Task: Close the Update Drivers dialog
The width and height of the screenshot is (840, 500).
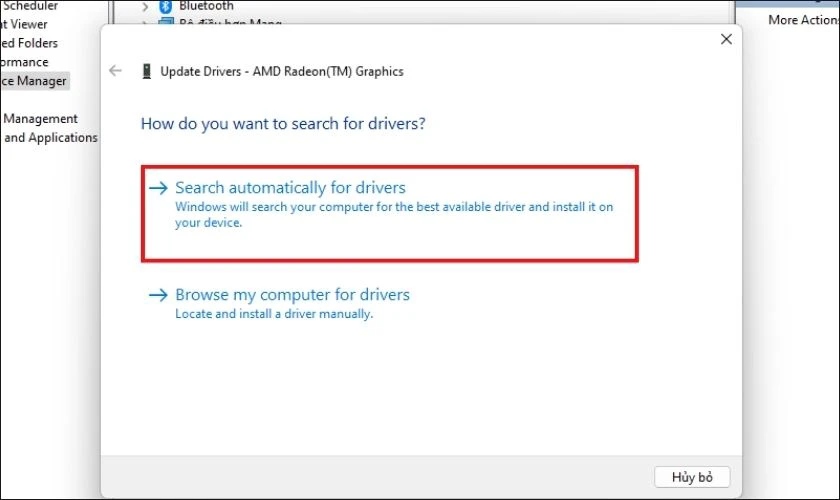Action: click(726, 39)
